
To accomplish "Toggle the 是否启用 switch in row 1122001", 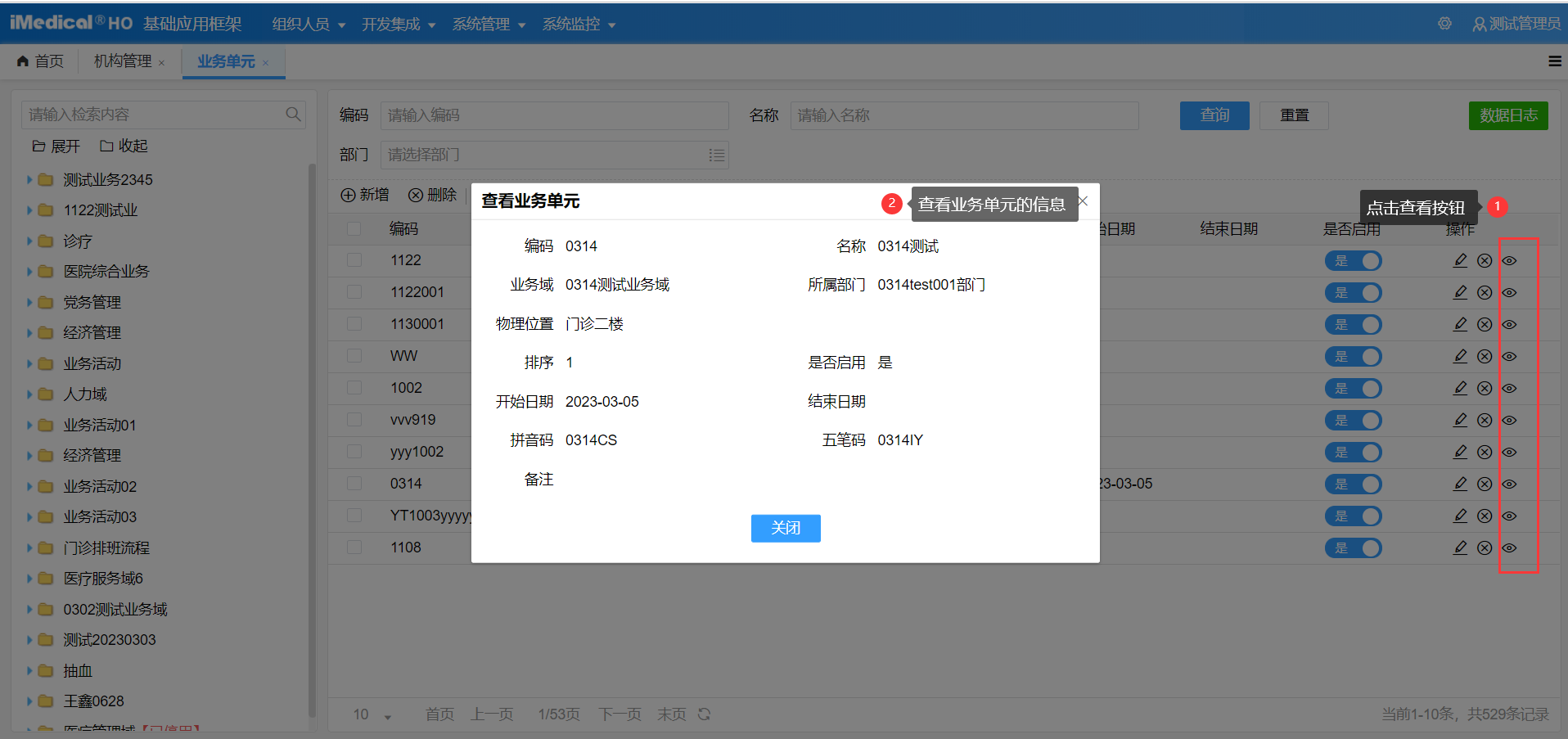I will point(1354,293).
